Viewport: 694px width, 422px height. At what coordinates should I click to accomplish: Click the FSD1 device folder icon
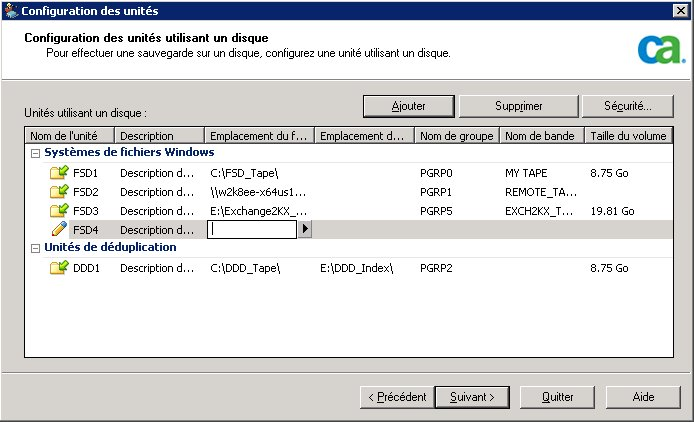[58, 173]
